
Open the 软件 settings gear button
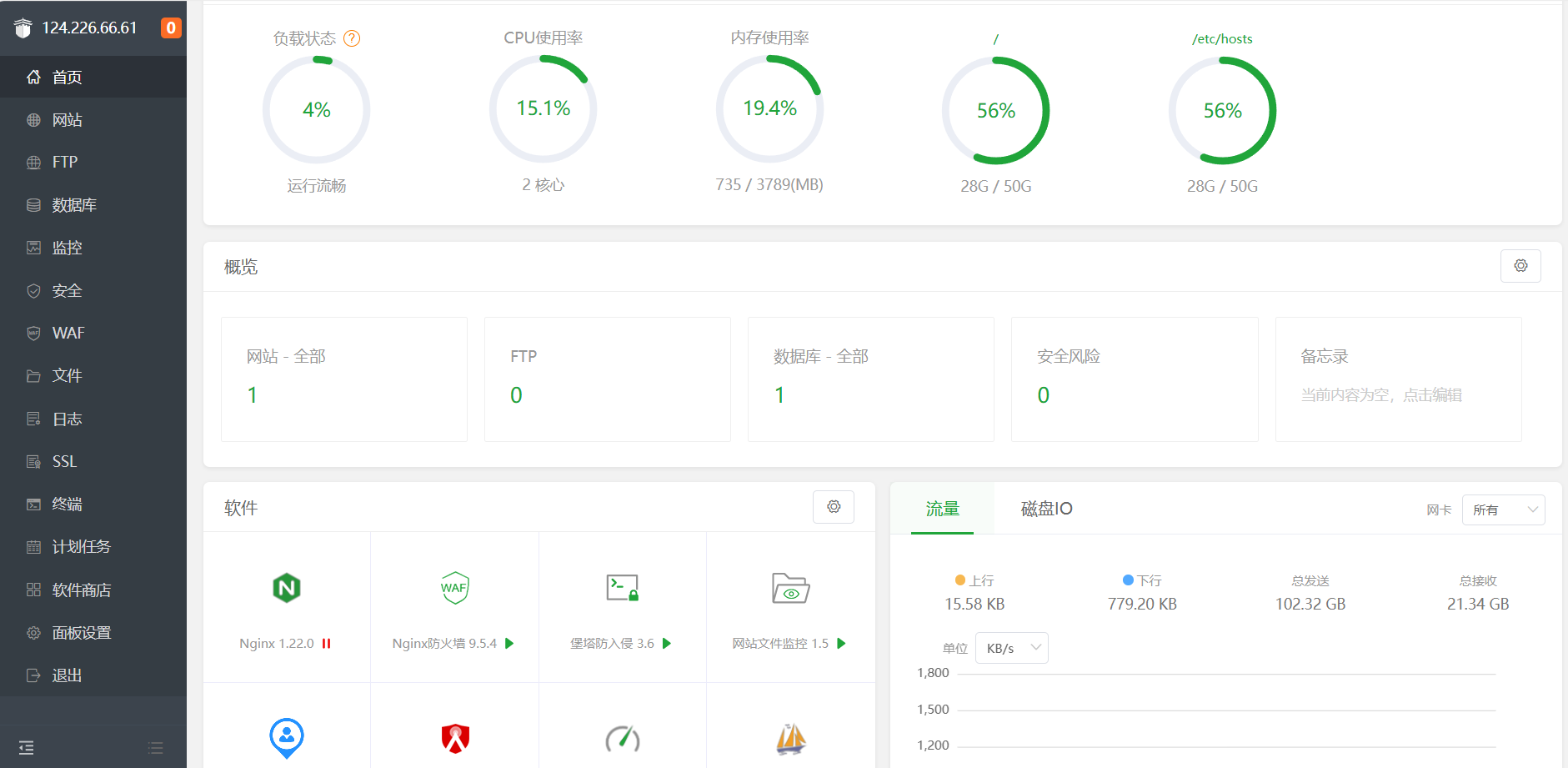834,507
